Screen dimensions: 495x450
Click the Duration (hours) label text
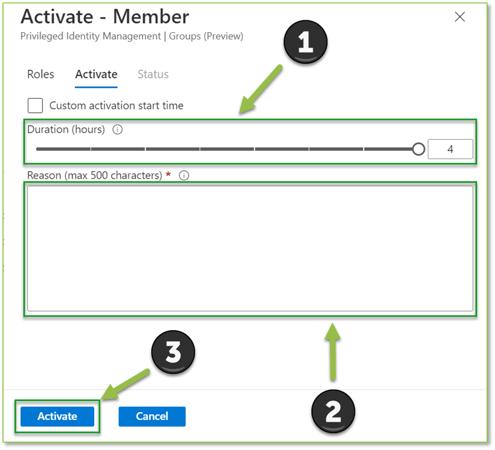[x=66, y=129]
